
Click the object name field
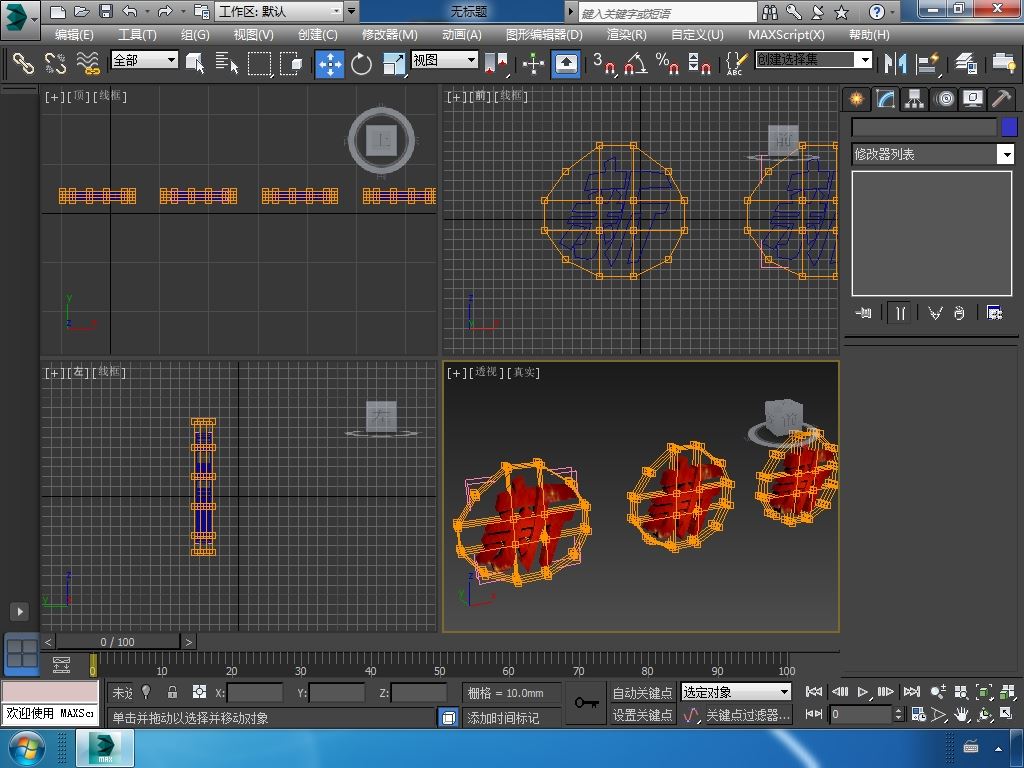pos(925,127)
